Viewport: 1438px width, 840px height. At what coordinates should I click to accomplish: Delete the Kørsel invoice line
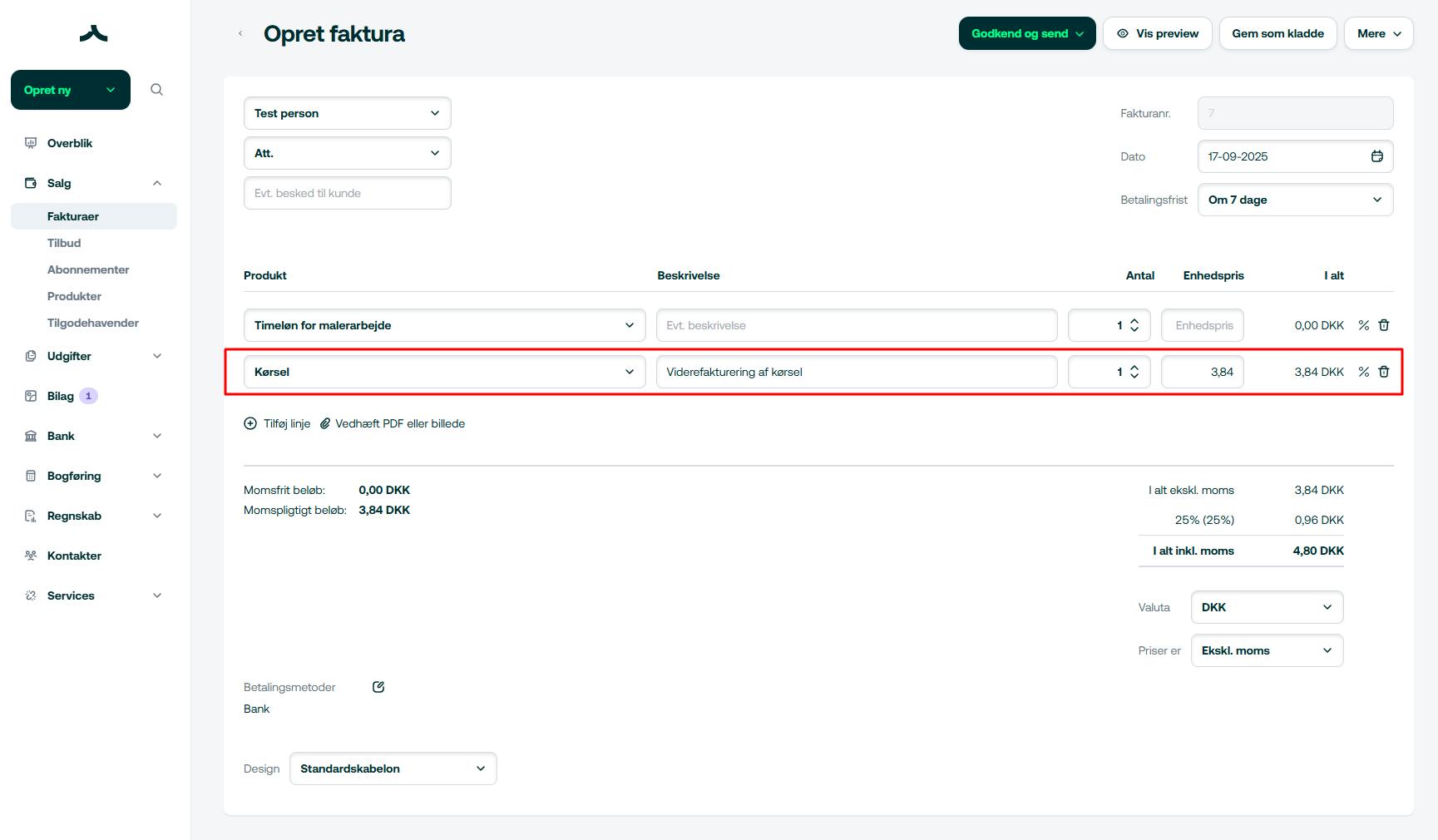tap(1384, 372)
